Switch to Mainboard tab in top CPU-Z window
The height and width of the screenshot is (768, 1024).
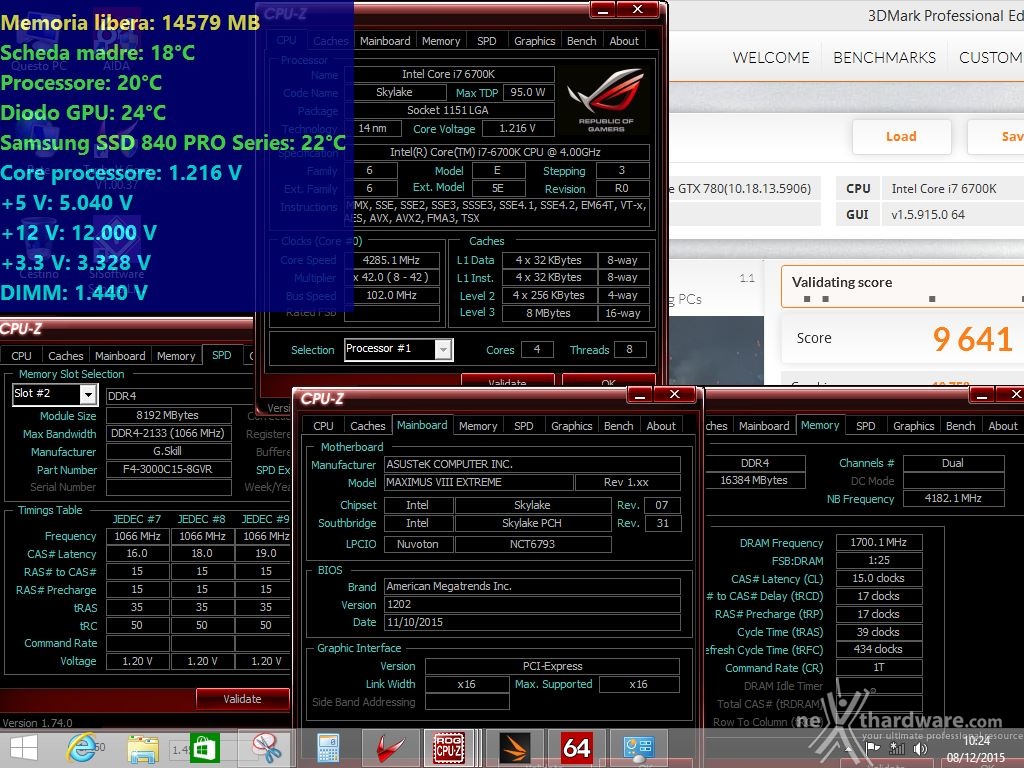[385, 41]
